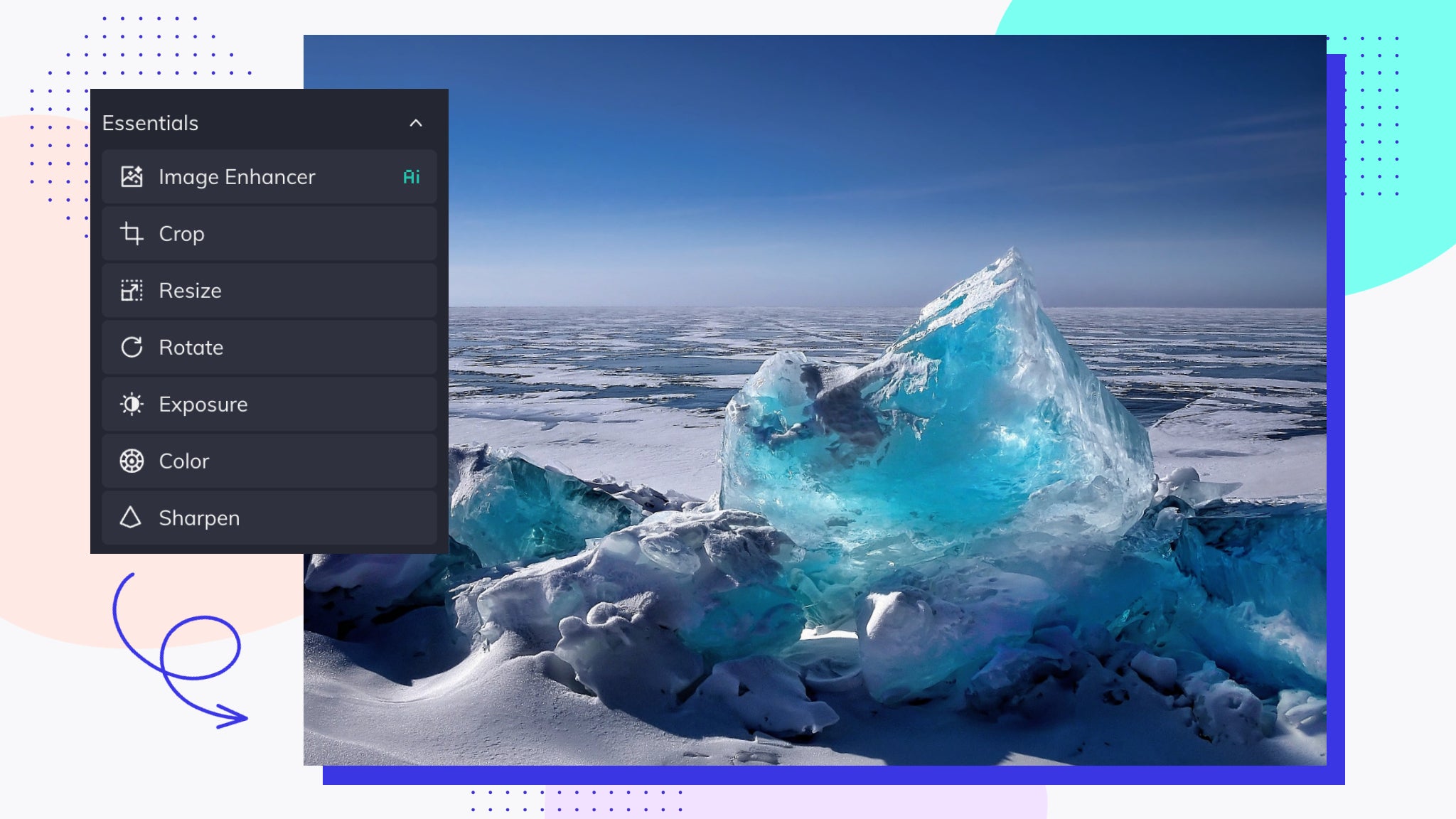Open the Rotate option text
This screenshot has height=819, width=1456.
[191, 348]
